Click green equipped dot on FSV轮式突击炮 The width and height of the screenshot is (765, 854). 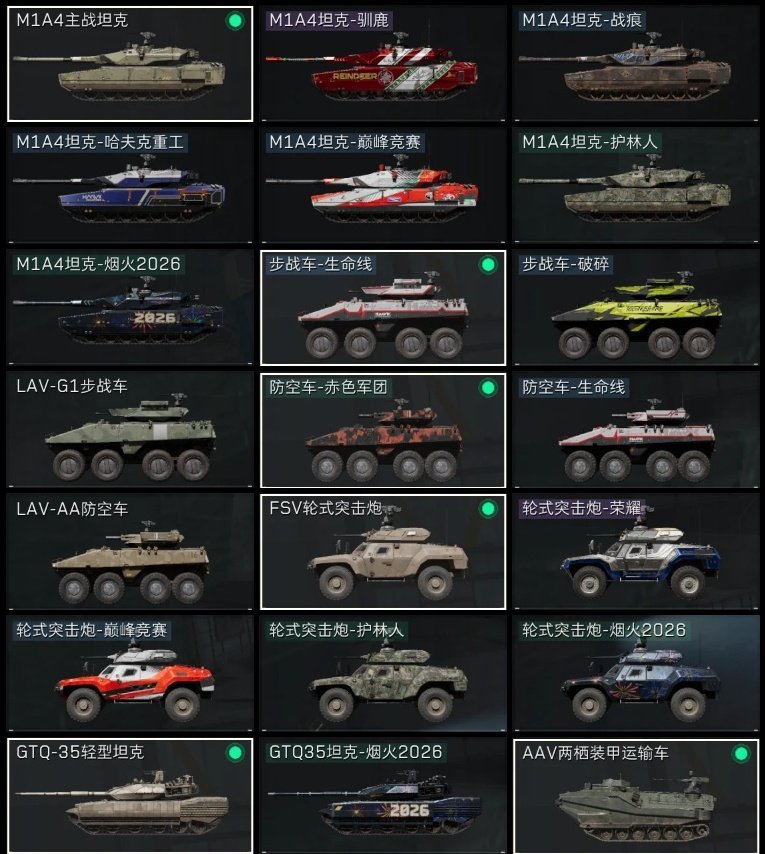pyautogui.click(x=488, y=509)
